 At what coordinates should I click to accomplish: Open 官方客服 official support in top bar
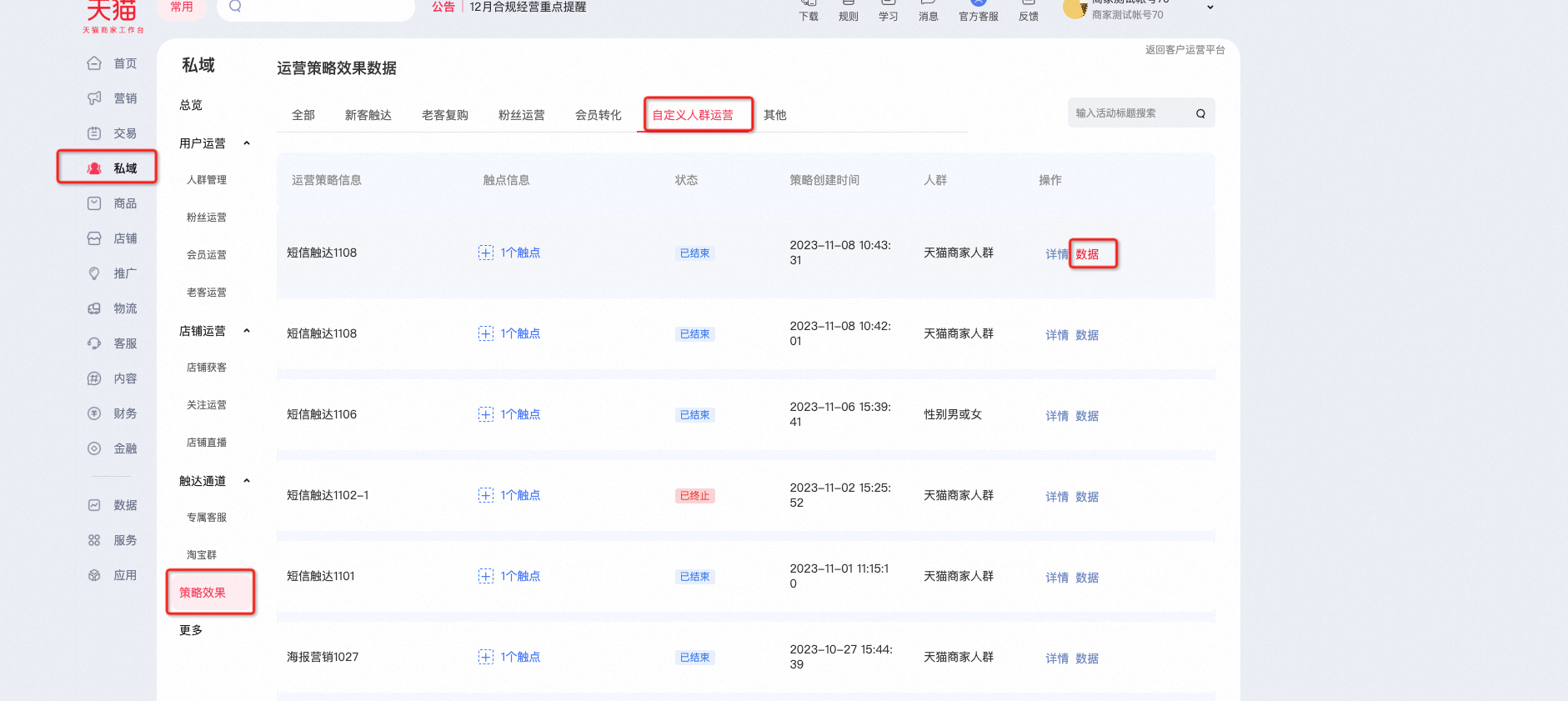point(979,10)
